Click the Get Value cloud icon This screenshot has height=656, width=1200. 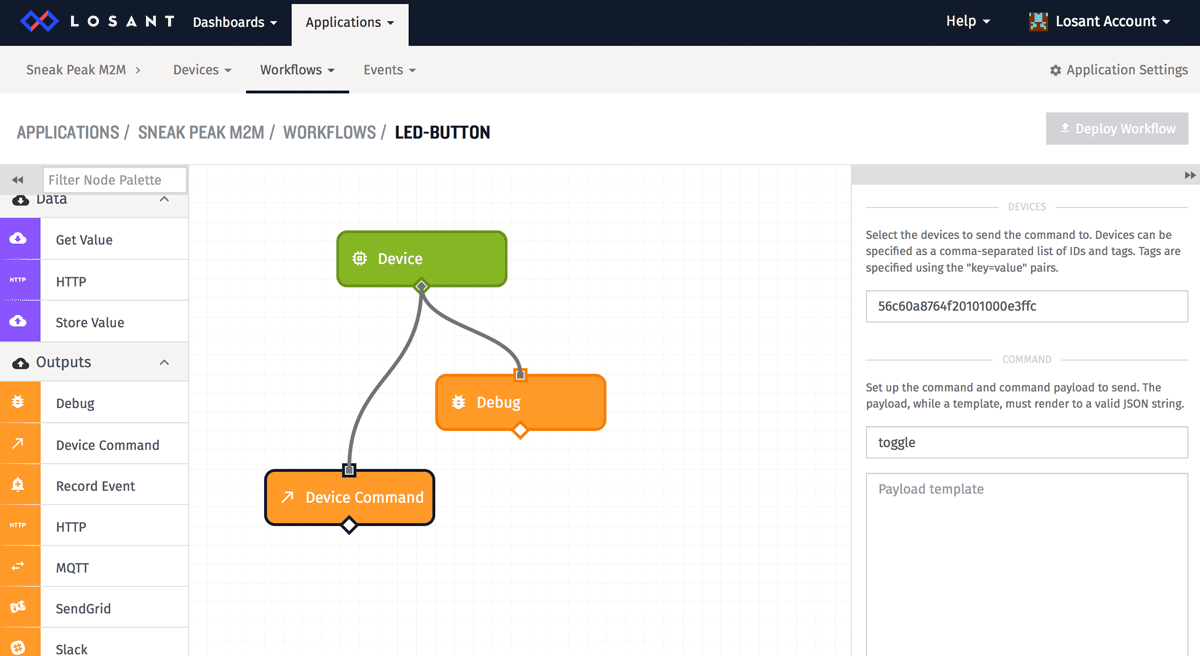[18, 239]
